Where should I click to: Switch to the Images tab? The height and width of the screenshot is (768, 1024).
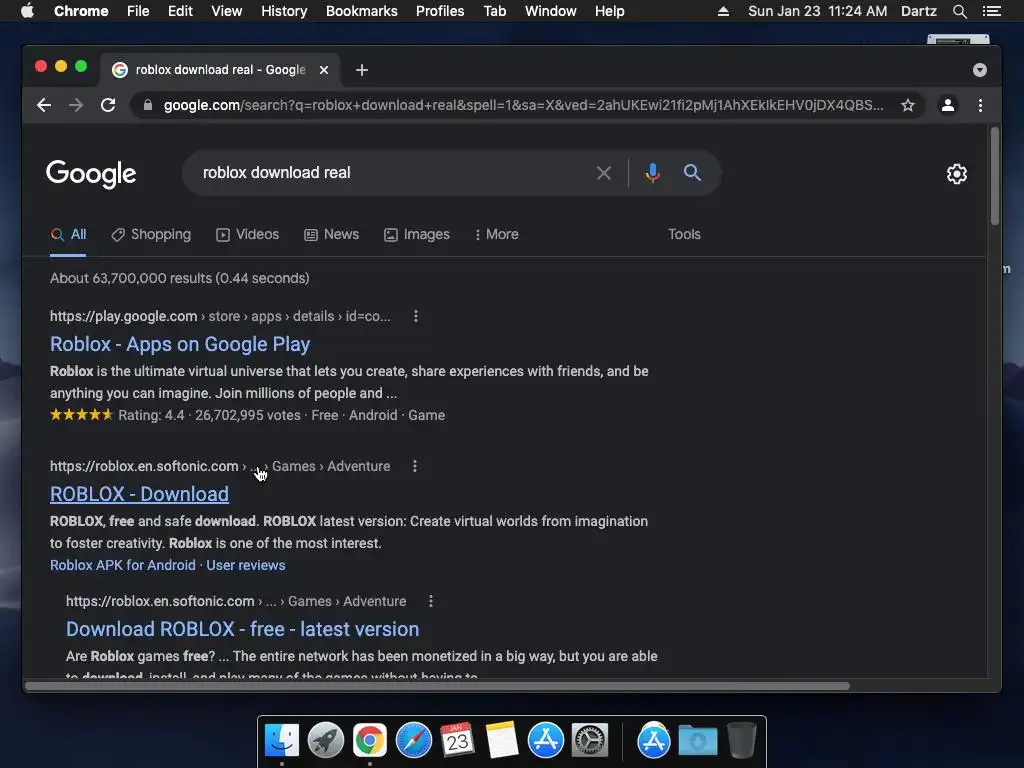pos(417,234)
